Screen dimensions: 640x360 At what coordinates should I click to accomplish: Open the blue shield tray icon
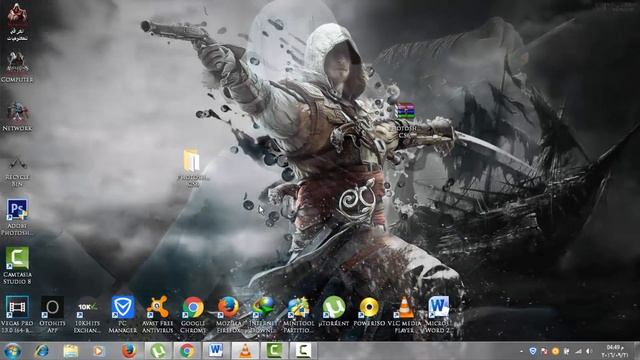[533, 351]
